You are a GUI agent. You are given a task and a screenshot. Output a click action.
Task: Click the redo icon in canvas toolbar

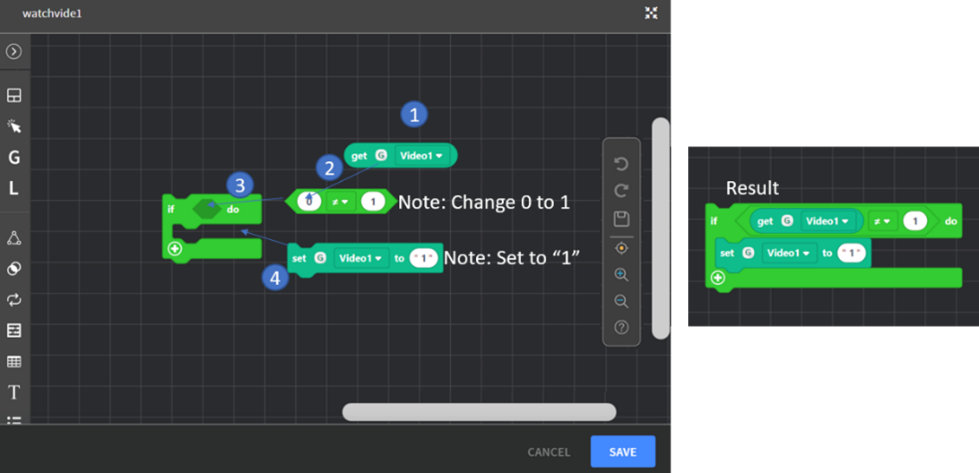(621, 191)
